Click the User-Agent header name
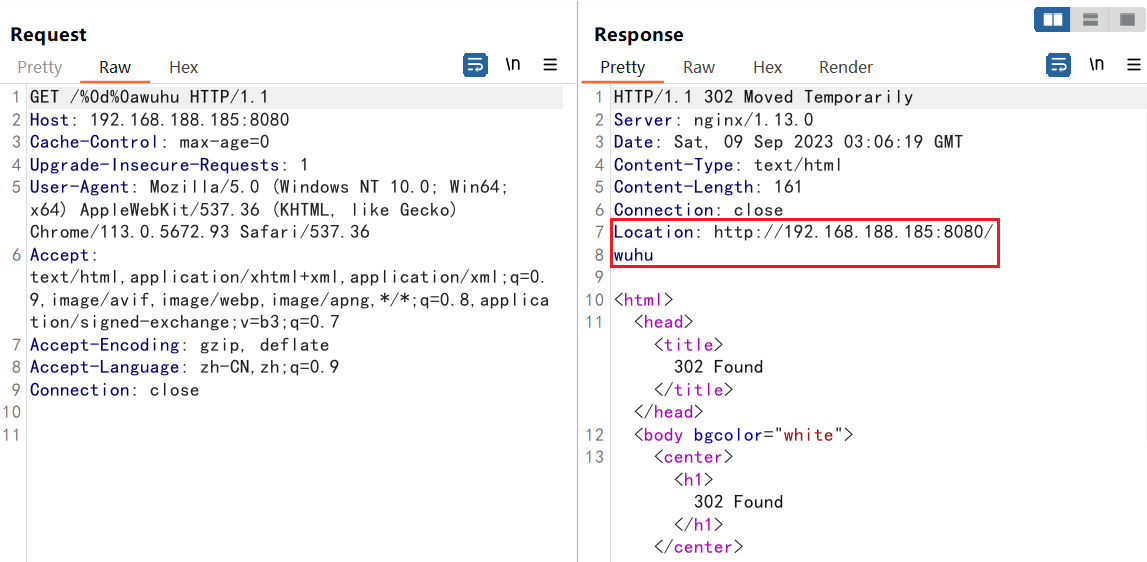The height and width of the screenshot is (562, 1147). (x=81, y=187)
